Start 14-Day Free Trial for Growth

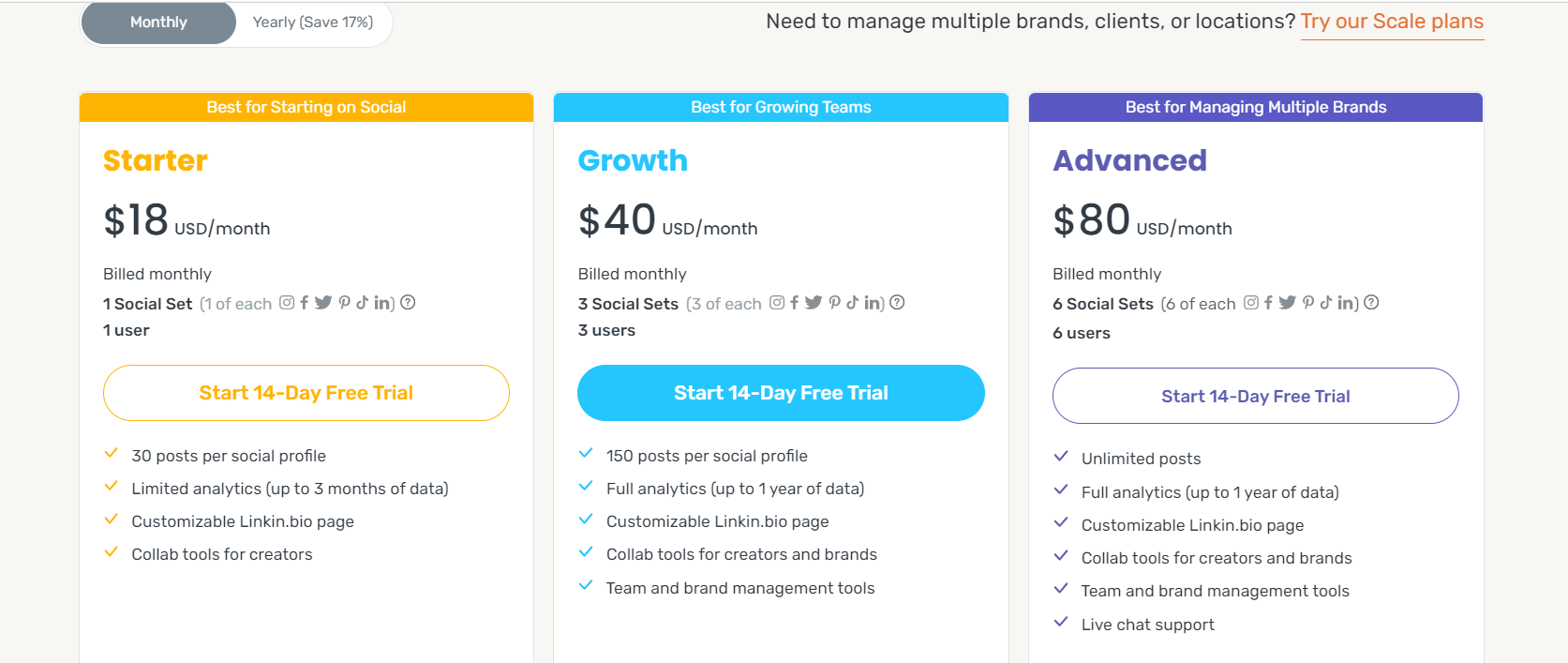click(781, 393)
